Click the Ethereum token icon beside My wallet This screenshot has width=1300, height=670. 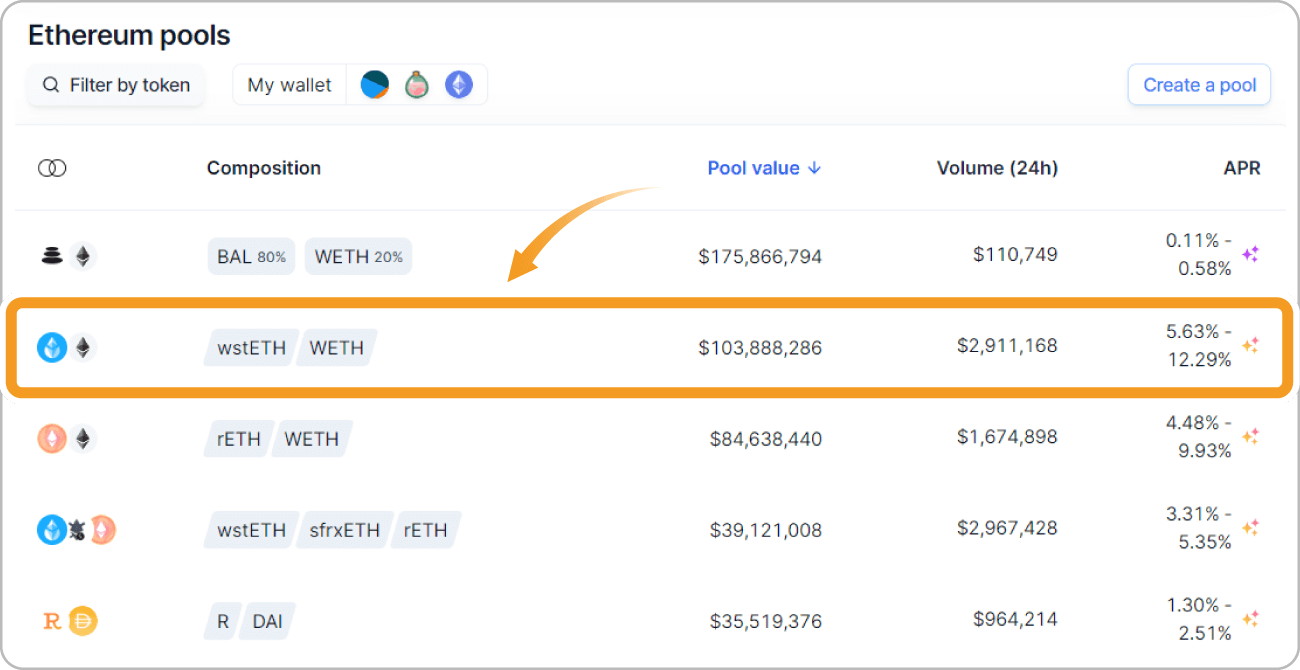tap(459, 85)
